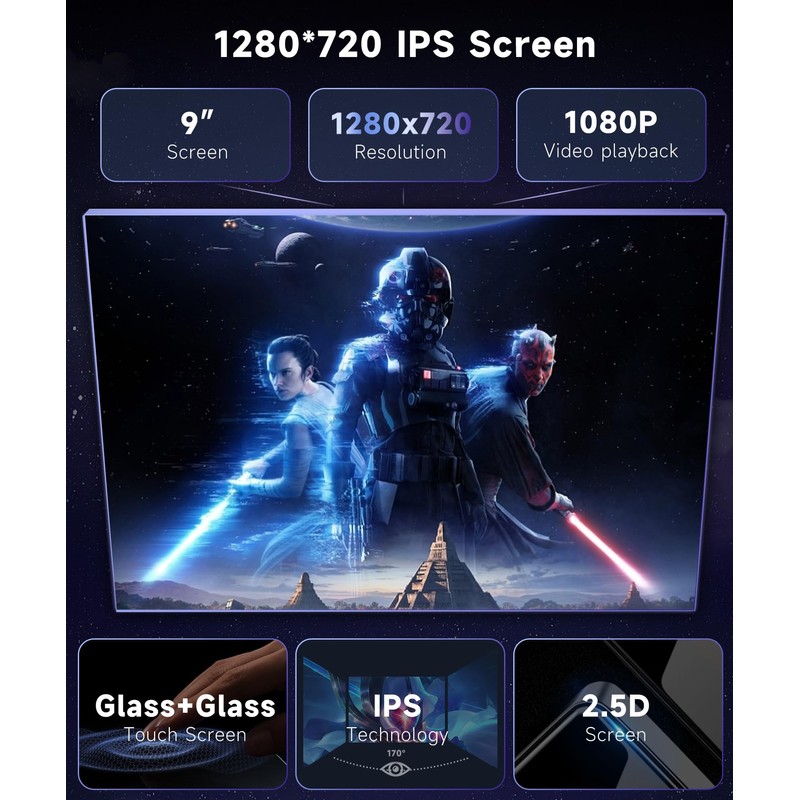
Task: Click the 1280*720 IPS Screen headline
Action: (405, 44)
